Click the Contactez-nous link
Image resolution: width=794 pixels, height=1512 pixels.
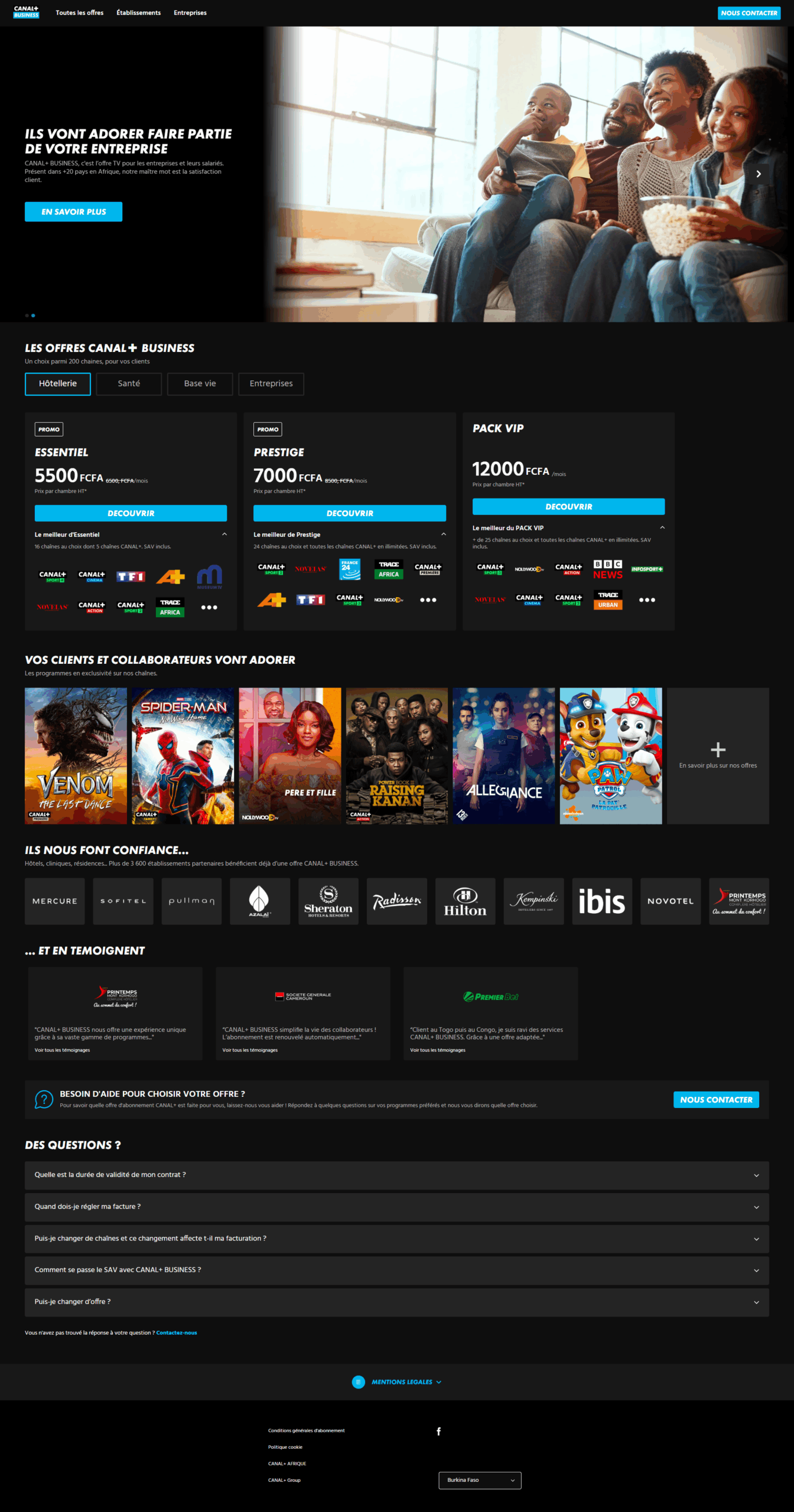click(x=177, y=1333)
